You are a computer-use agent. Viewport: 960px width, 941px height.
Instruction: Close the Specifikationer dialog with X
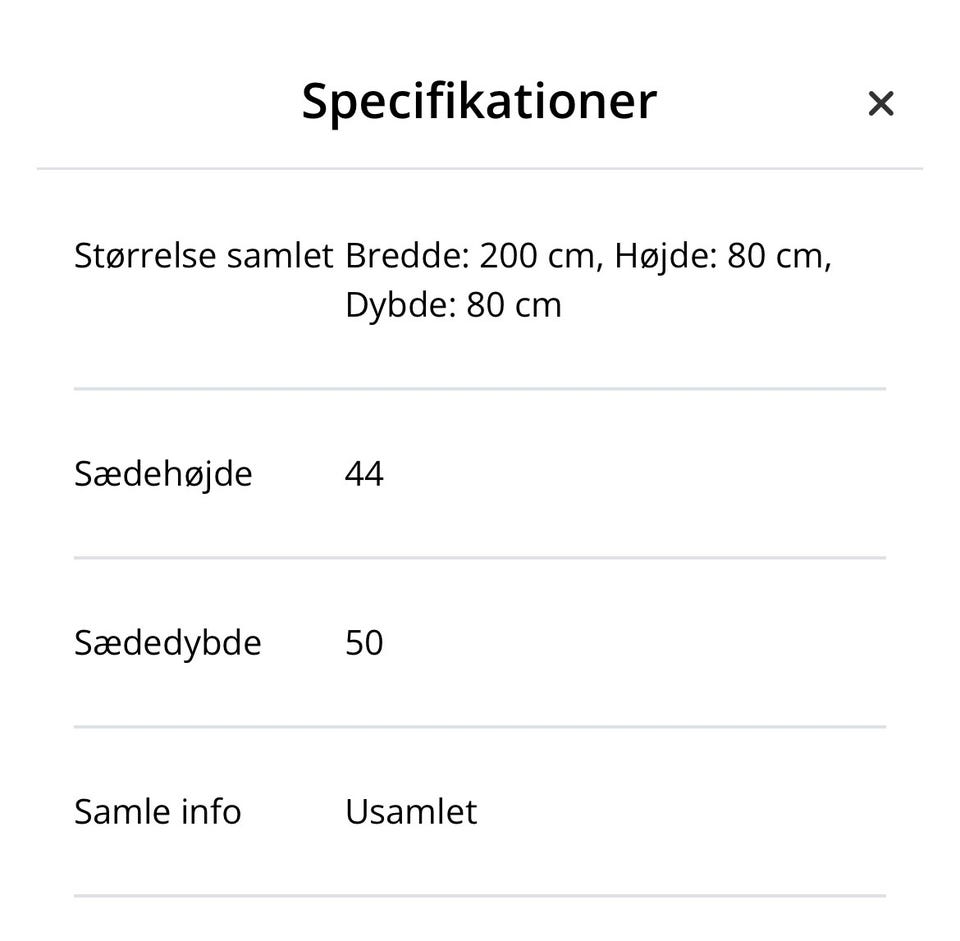880,103
